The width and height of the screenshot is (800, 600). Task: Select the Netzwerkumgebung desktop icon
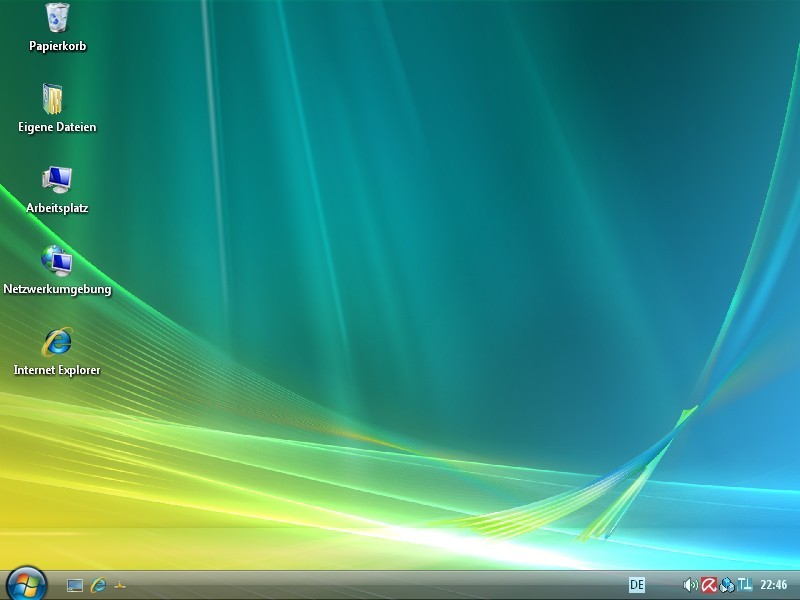(x=56, y=261)
